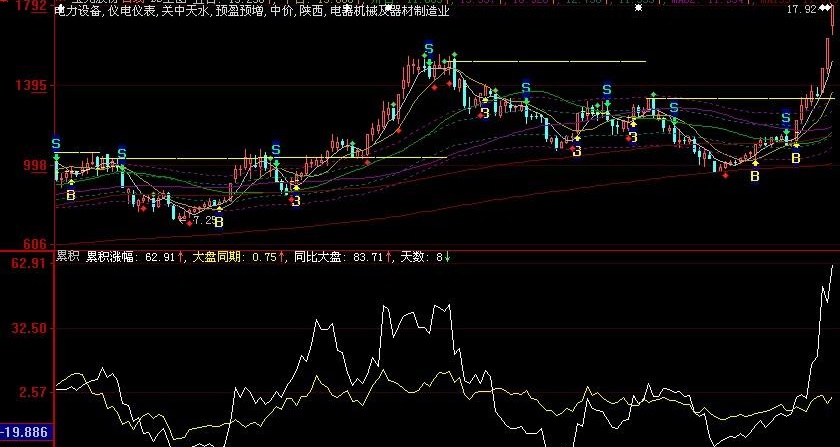Click the red up arrow after 同比大盘: 83.71
The width and height of the screenshot is (840, 447).
click(388, 257)
